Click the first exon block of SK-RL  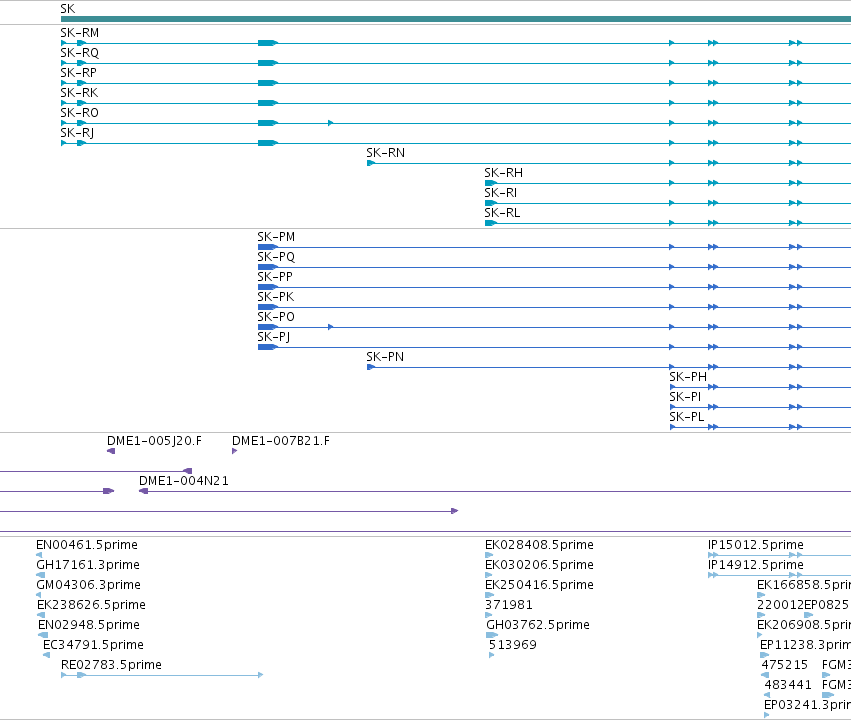point(491,223)
